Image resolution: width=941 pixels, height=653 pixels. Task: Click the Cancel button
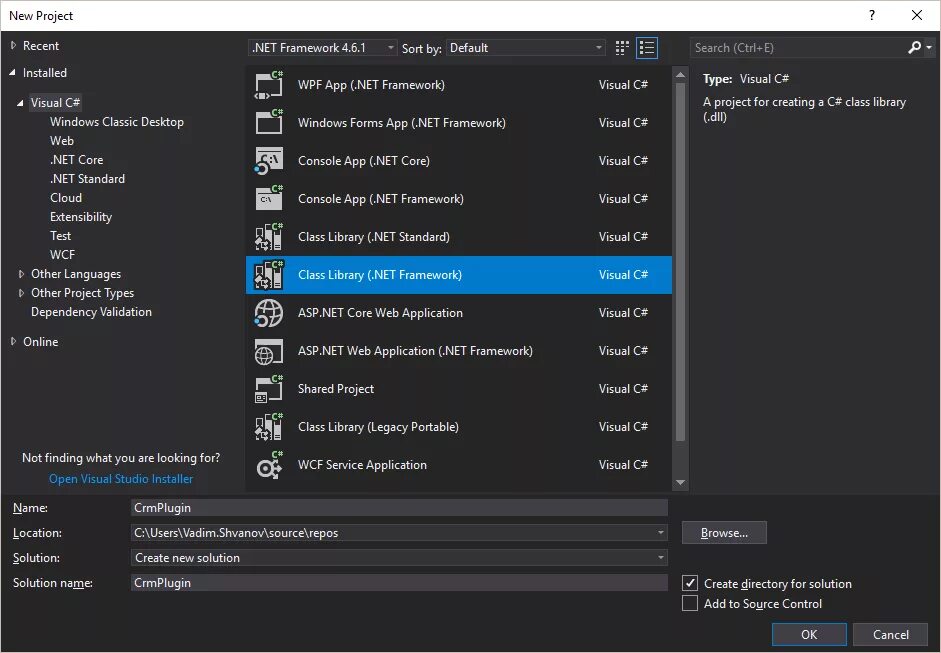pos(891,634)
